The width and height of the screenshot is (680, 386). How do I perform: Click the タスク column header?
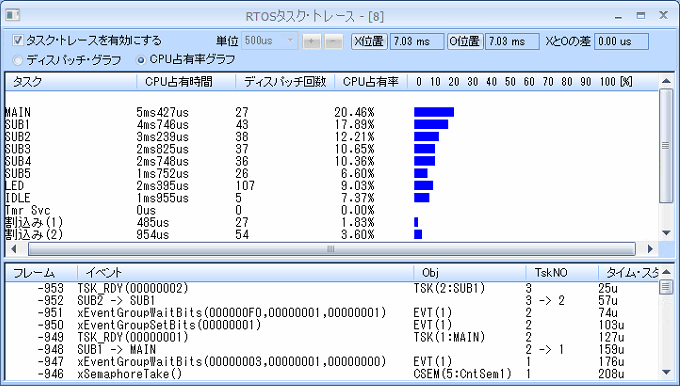coord(71,82)
